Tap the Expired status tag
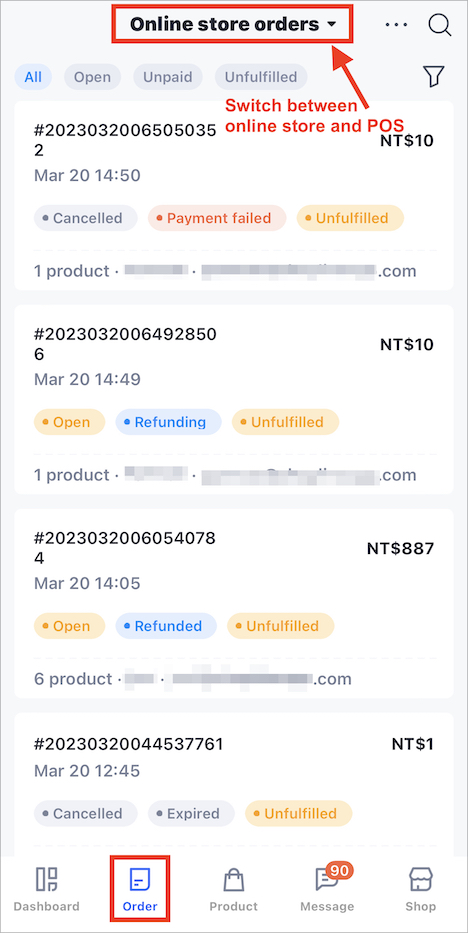Image resolution: width=468 pixels, height=933 pixels. pyautogui.click(x=191, y=813)
